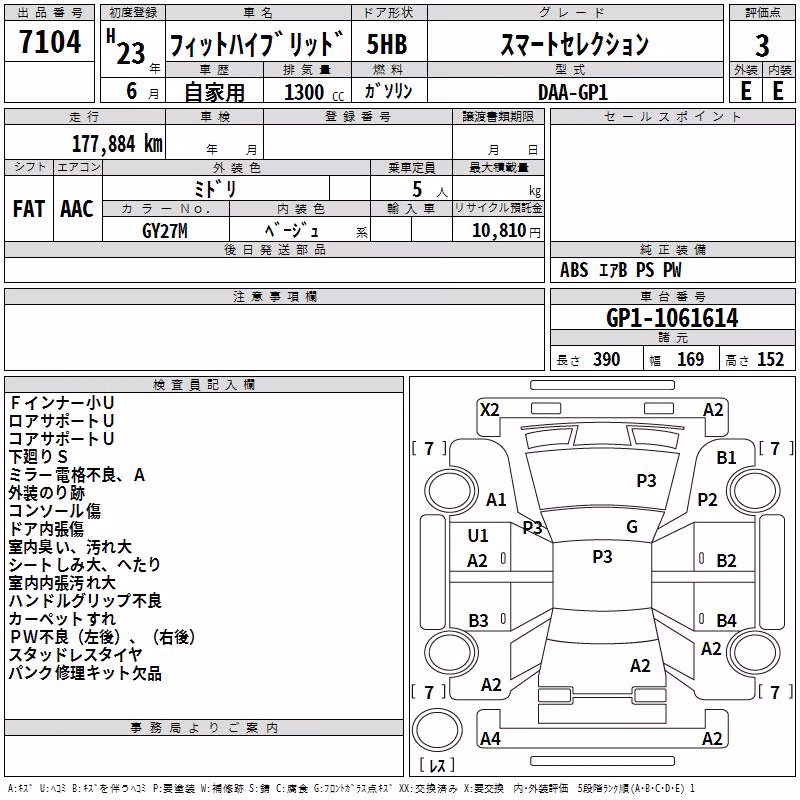Select note コンソール傷

coord(55,511)
